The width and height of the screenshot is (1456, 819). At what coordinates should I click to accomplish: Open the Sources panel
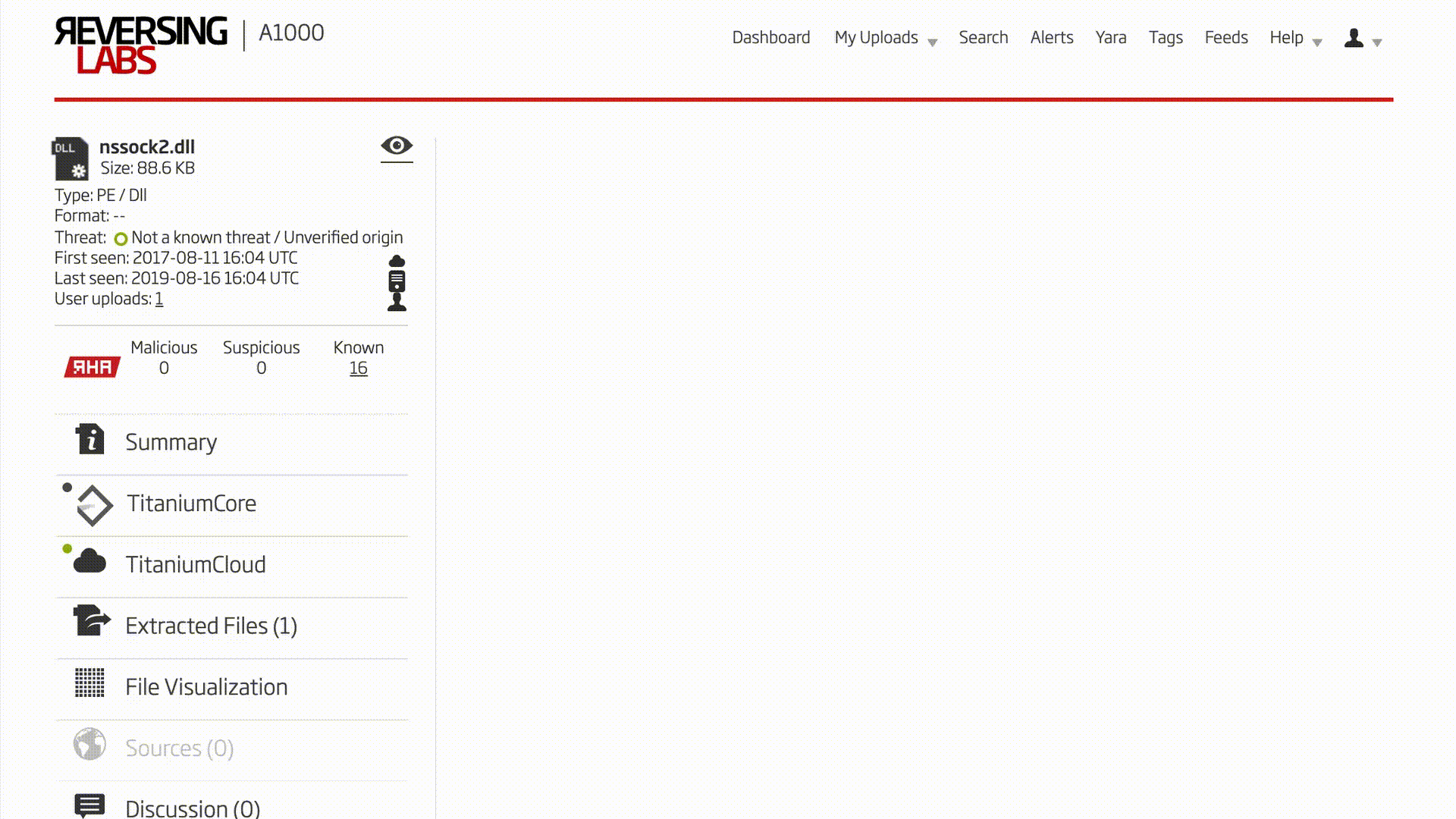pyautogui.click(x=179, y=747)
